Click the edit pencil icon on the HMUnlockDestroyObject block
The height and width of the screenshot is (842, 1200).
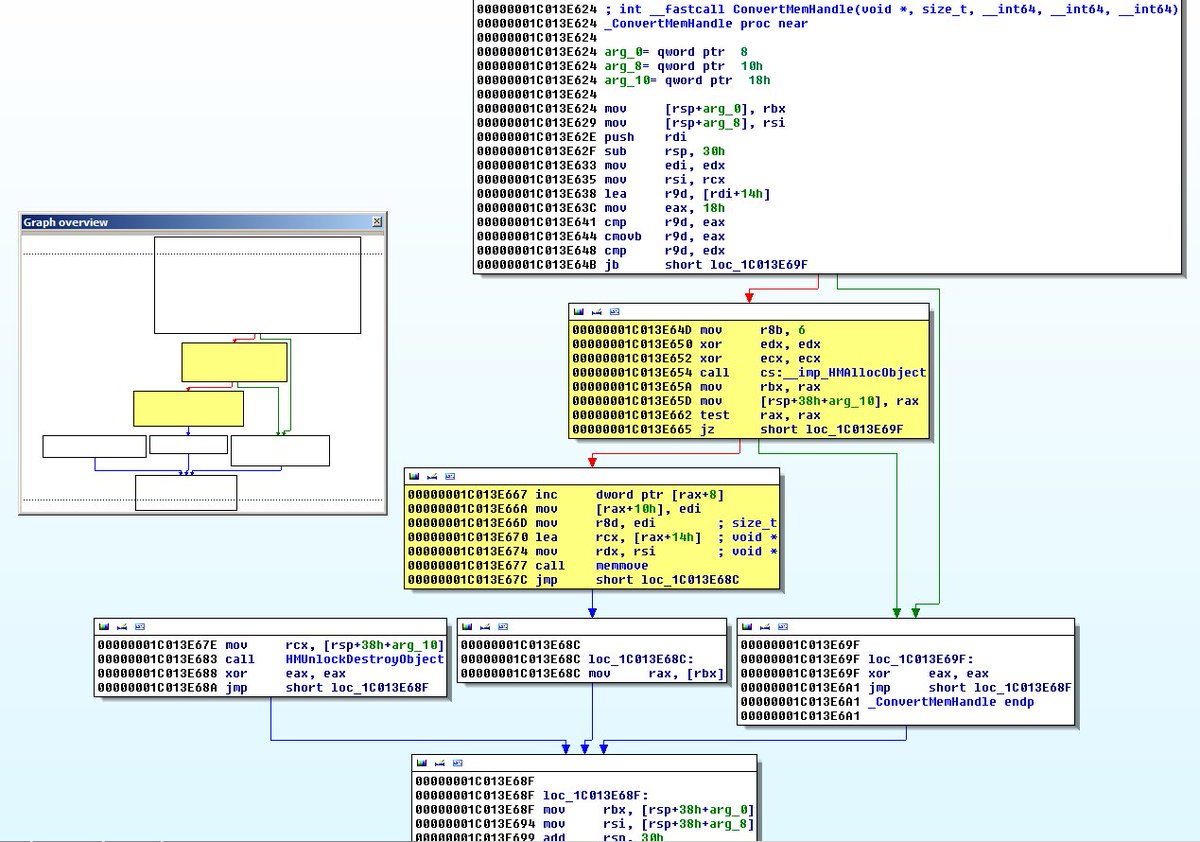[122, 626]
